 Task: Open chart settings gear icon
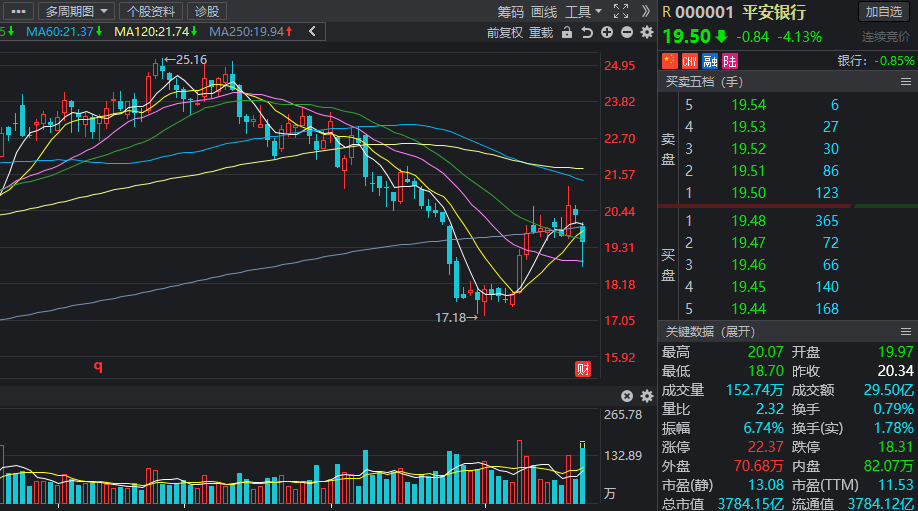[647, 32]
